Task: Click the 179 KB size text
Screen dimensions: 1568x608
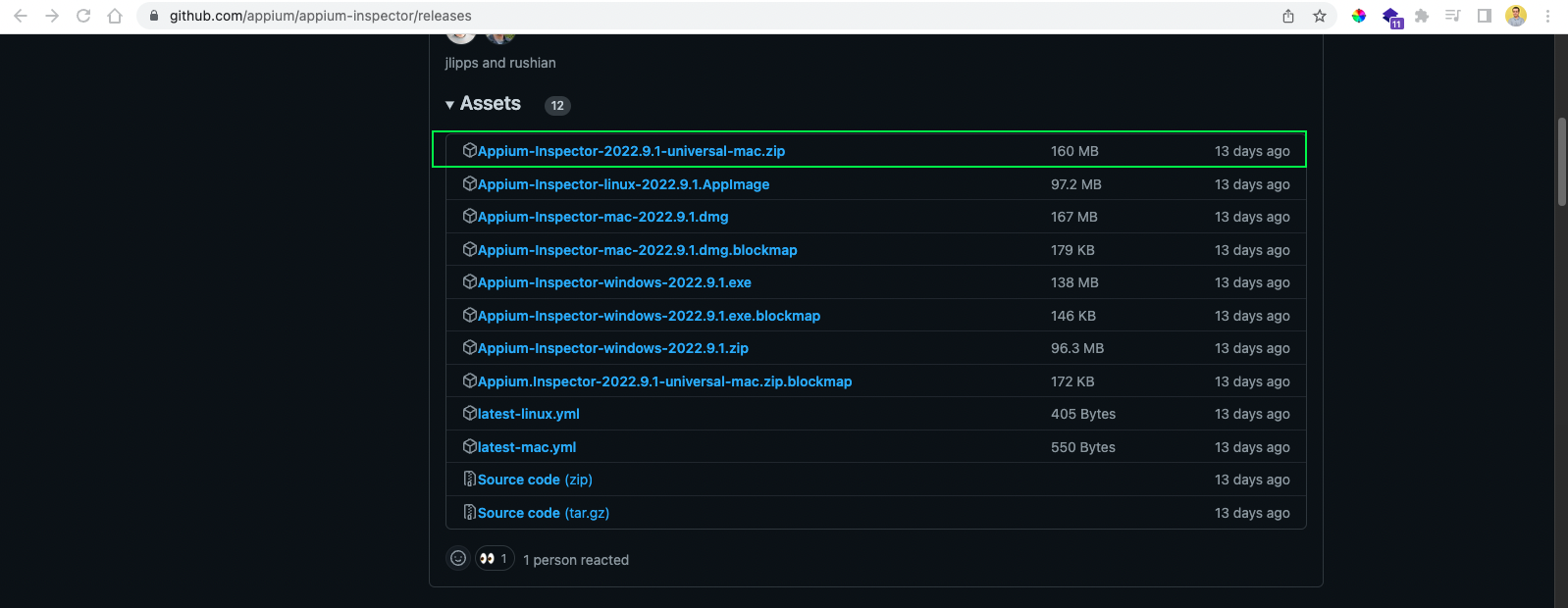Action: (x=1072, y=250)
